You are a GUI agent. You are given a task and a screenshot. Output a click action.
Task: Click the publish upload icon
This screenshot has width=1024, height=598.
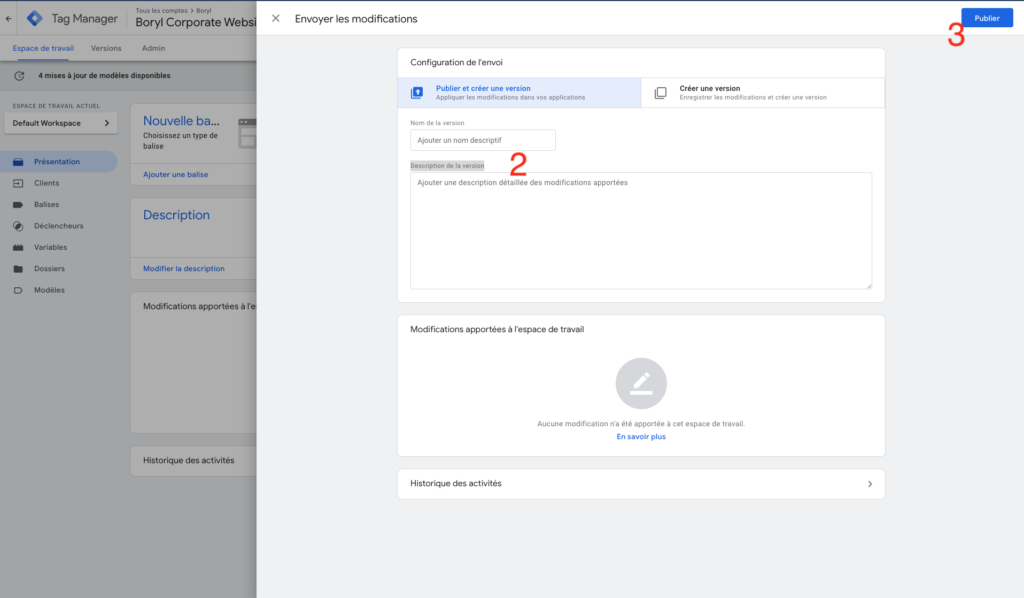(x=417, y=93)
